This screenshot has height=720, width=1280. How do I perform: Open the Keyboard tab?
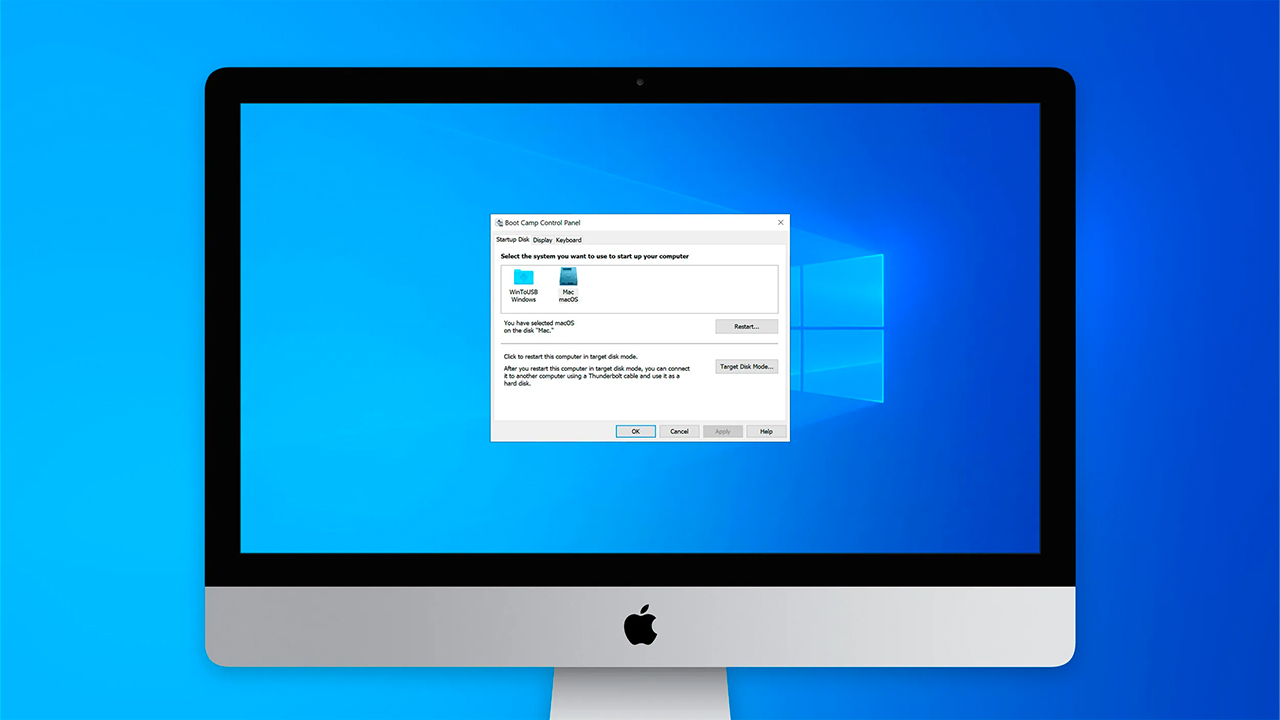[569, 240]
